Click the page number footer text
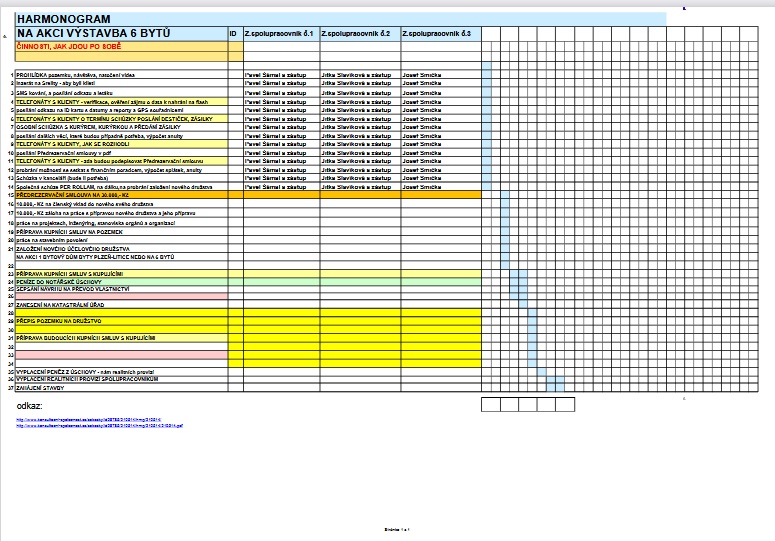The width and height of the screenshot is (775, 541). click(x=397, y=530)
